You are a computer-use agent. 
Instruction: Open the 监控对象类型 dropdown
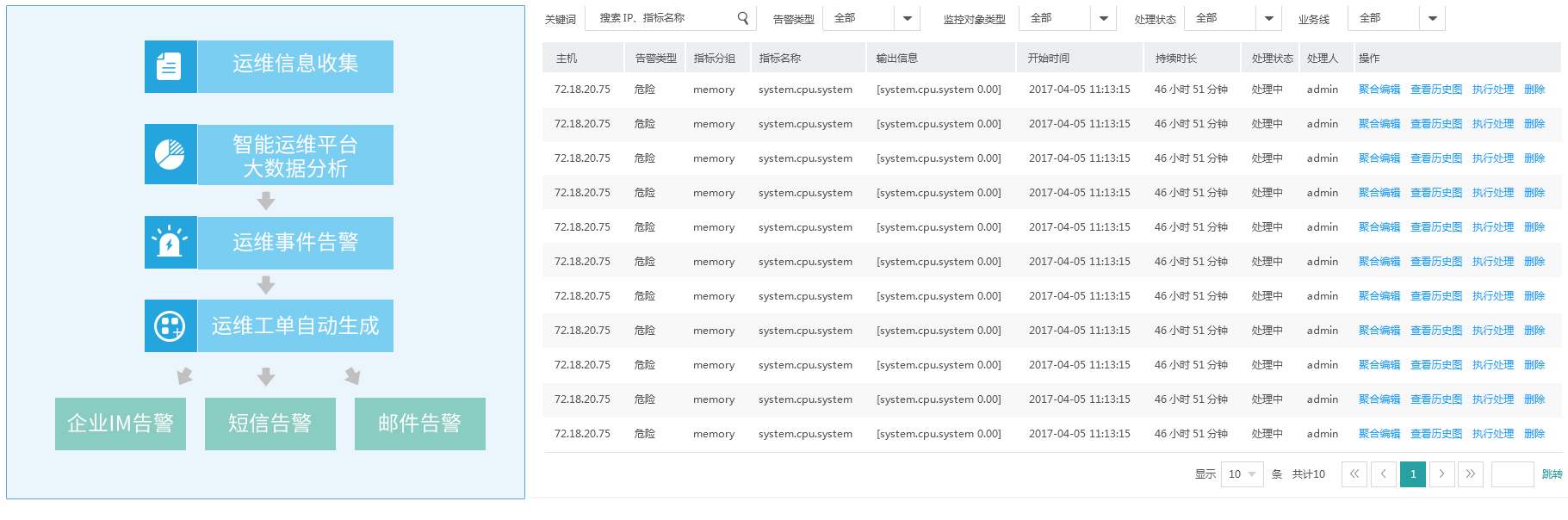[x=1103, y=18]
